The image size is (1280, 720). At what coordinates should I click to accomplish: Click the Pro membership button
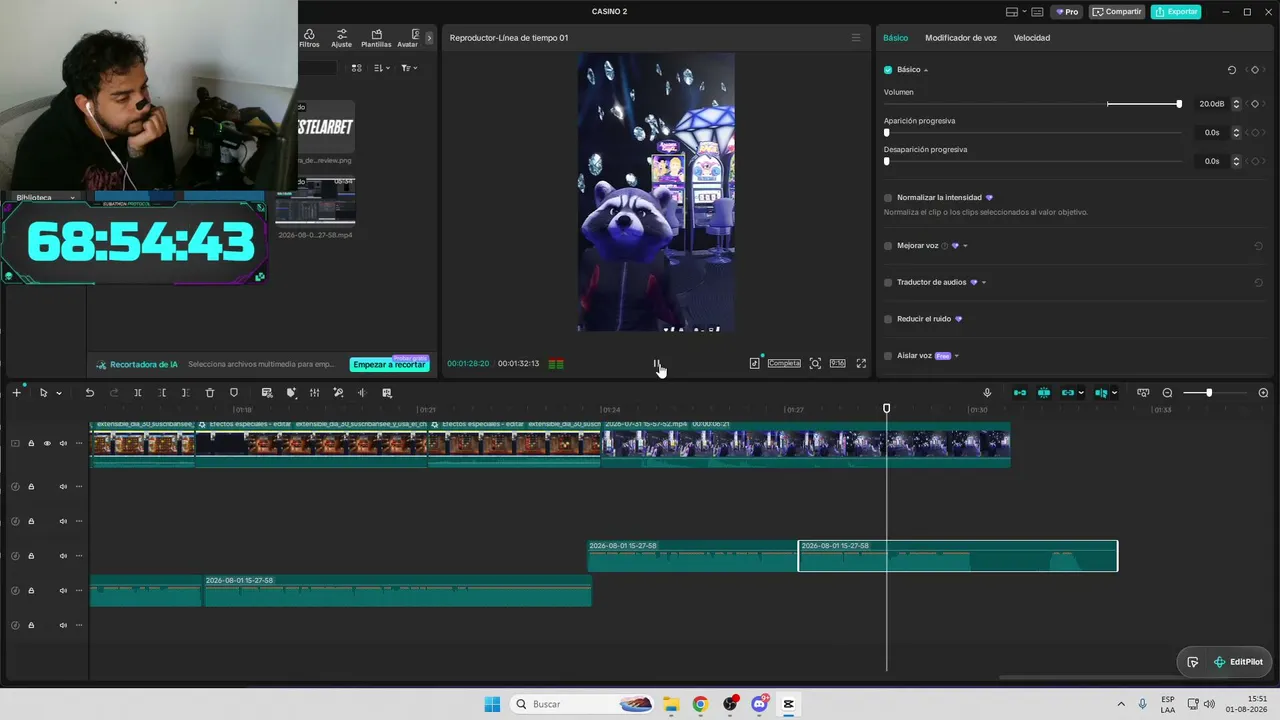click(x=1066, y=12)
